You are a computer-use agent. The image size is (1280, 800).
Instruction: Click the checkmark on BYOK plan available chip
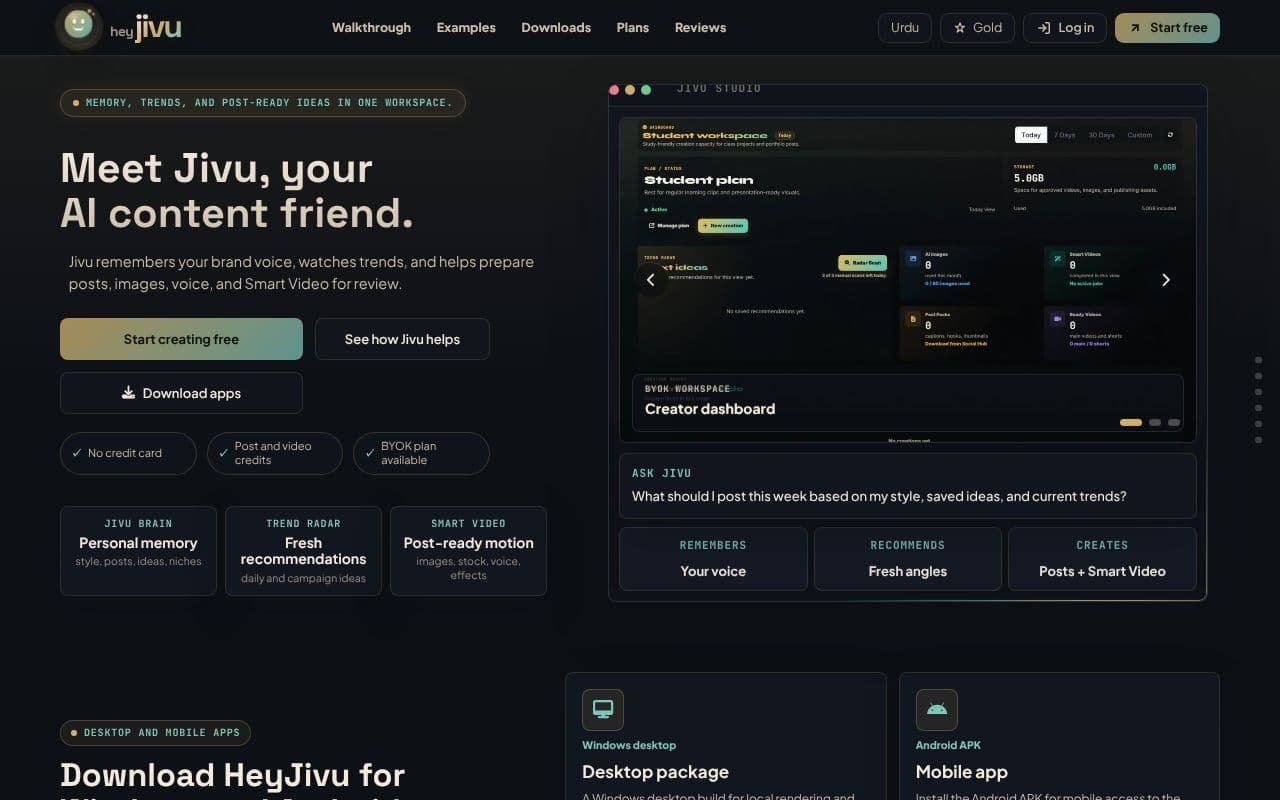tap(370, 453)
